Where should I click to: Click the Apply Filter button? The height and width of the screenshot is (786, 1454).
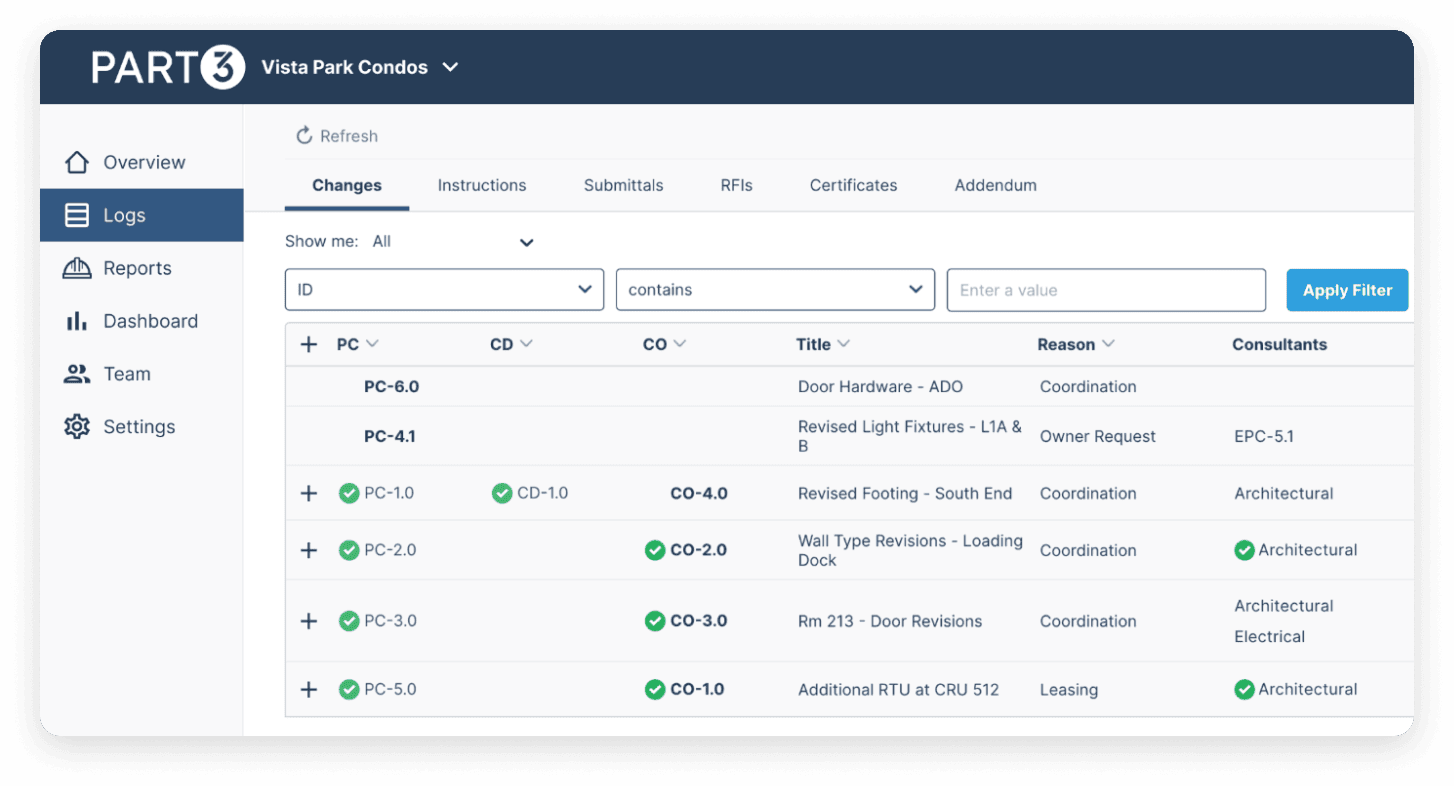tap(1347, 290)
